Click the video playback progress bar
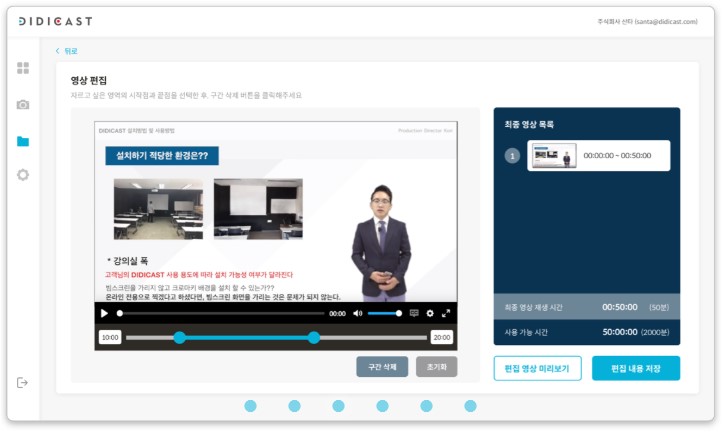Viewport: 723px width, 432px height. (221, 314)
